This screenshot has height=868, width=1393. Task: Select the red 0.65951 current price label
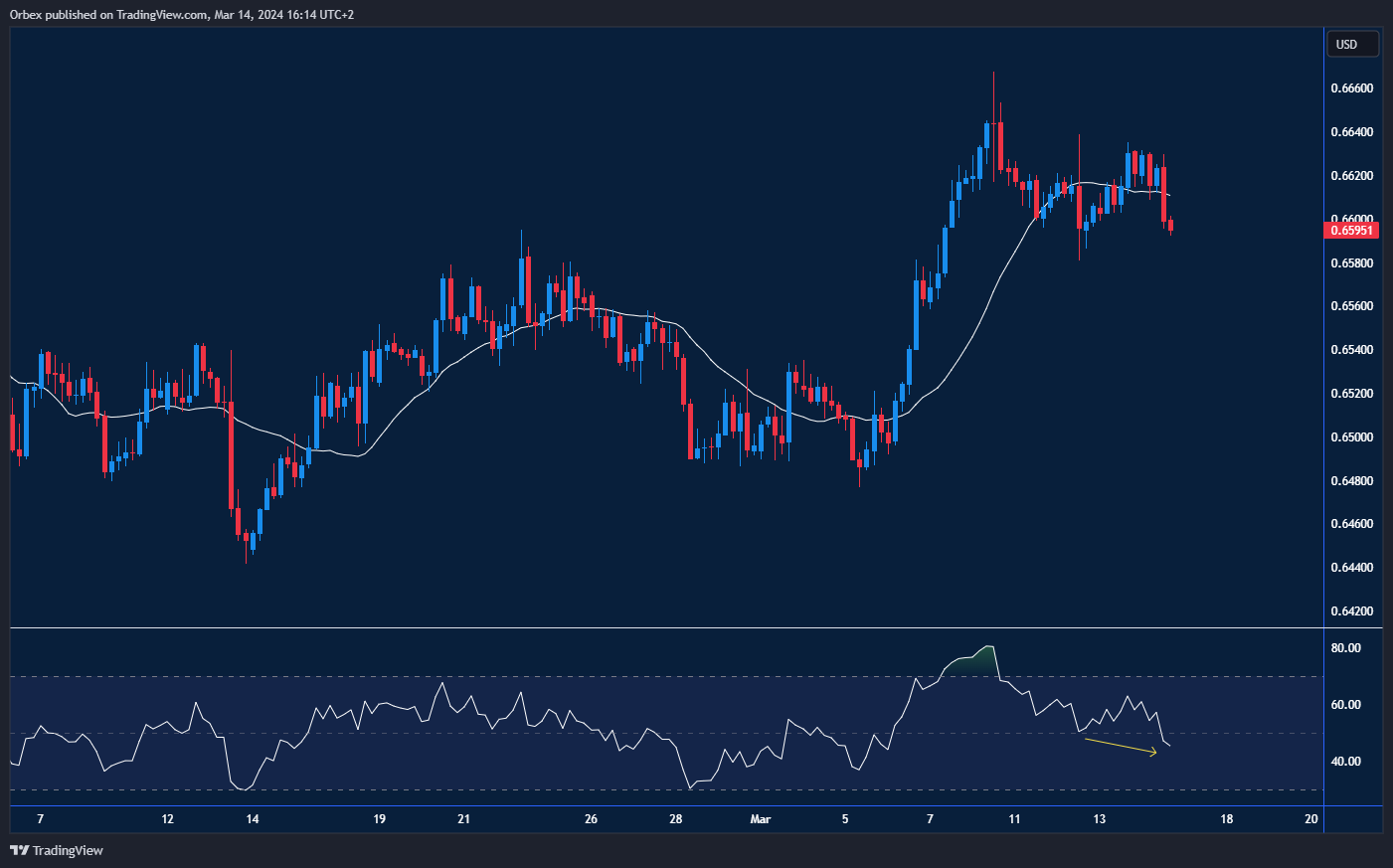(x=1352, y=231)
